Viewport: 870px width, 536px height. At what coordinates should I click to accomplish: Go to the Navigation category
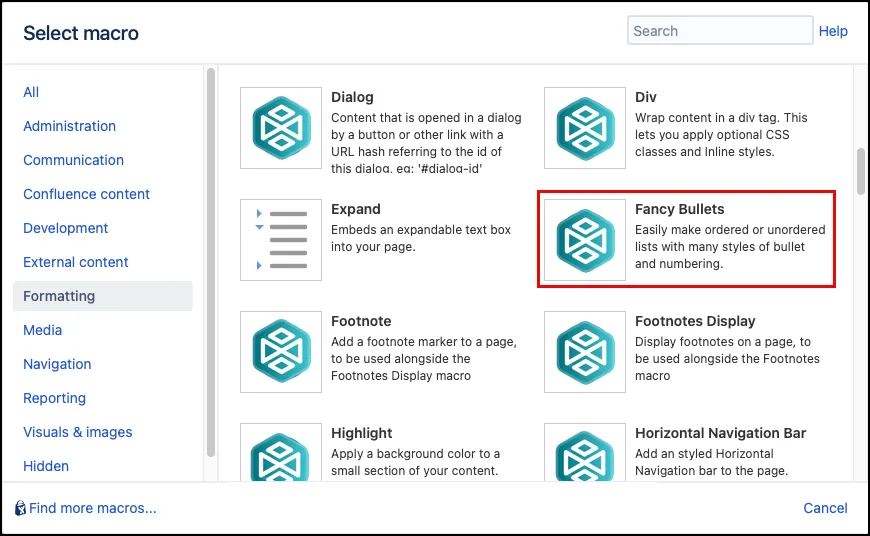coord(57,364)
